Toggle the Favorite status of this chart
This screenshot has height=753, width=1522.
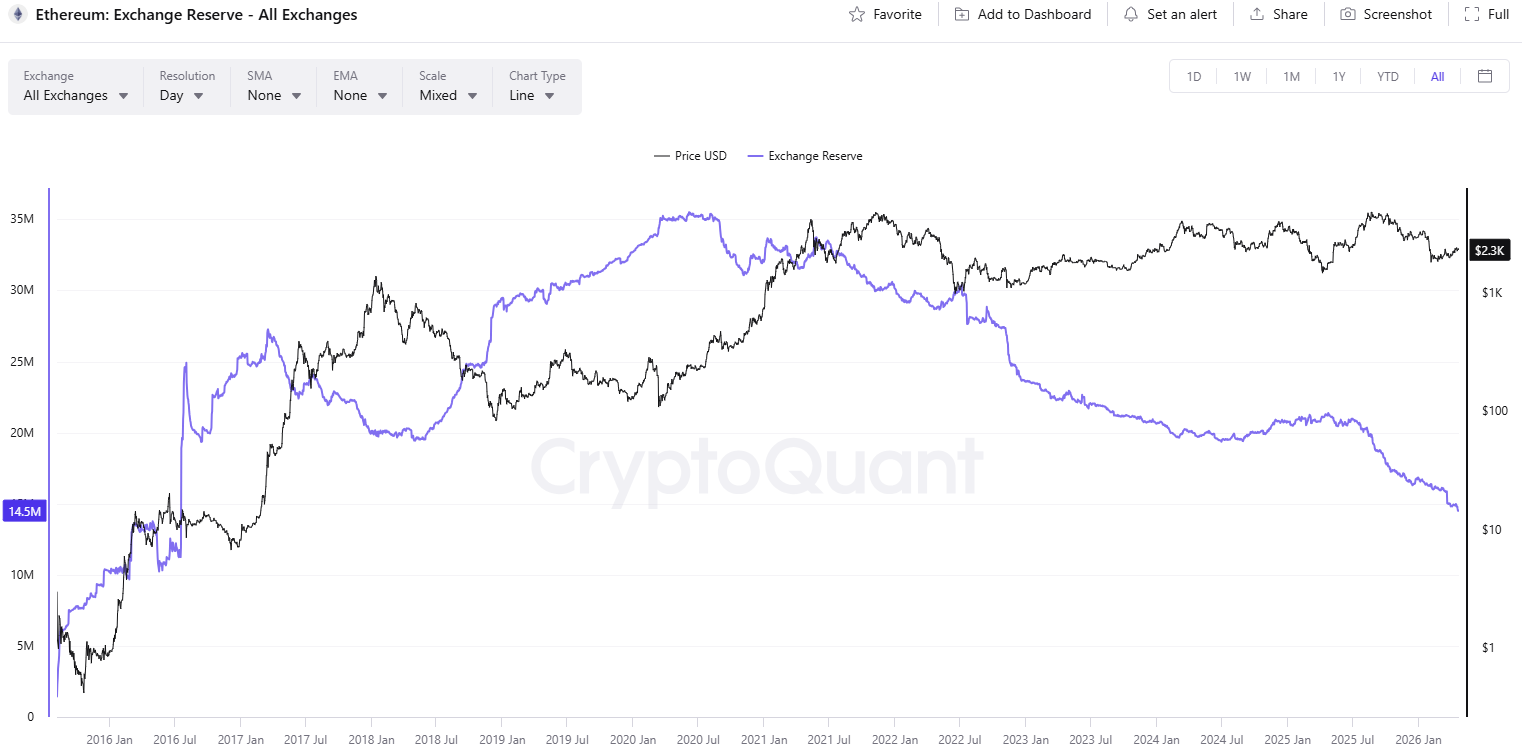(x=885, y=14)
